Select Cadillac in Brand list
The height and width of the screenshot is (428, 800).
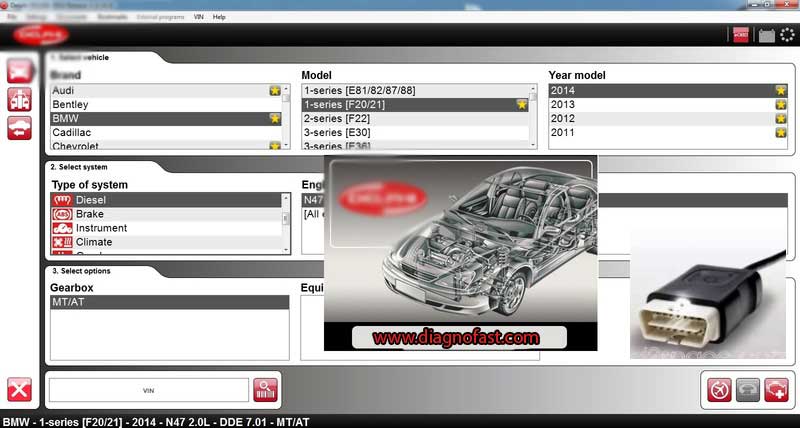[x=166, y=133]
